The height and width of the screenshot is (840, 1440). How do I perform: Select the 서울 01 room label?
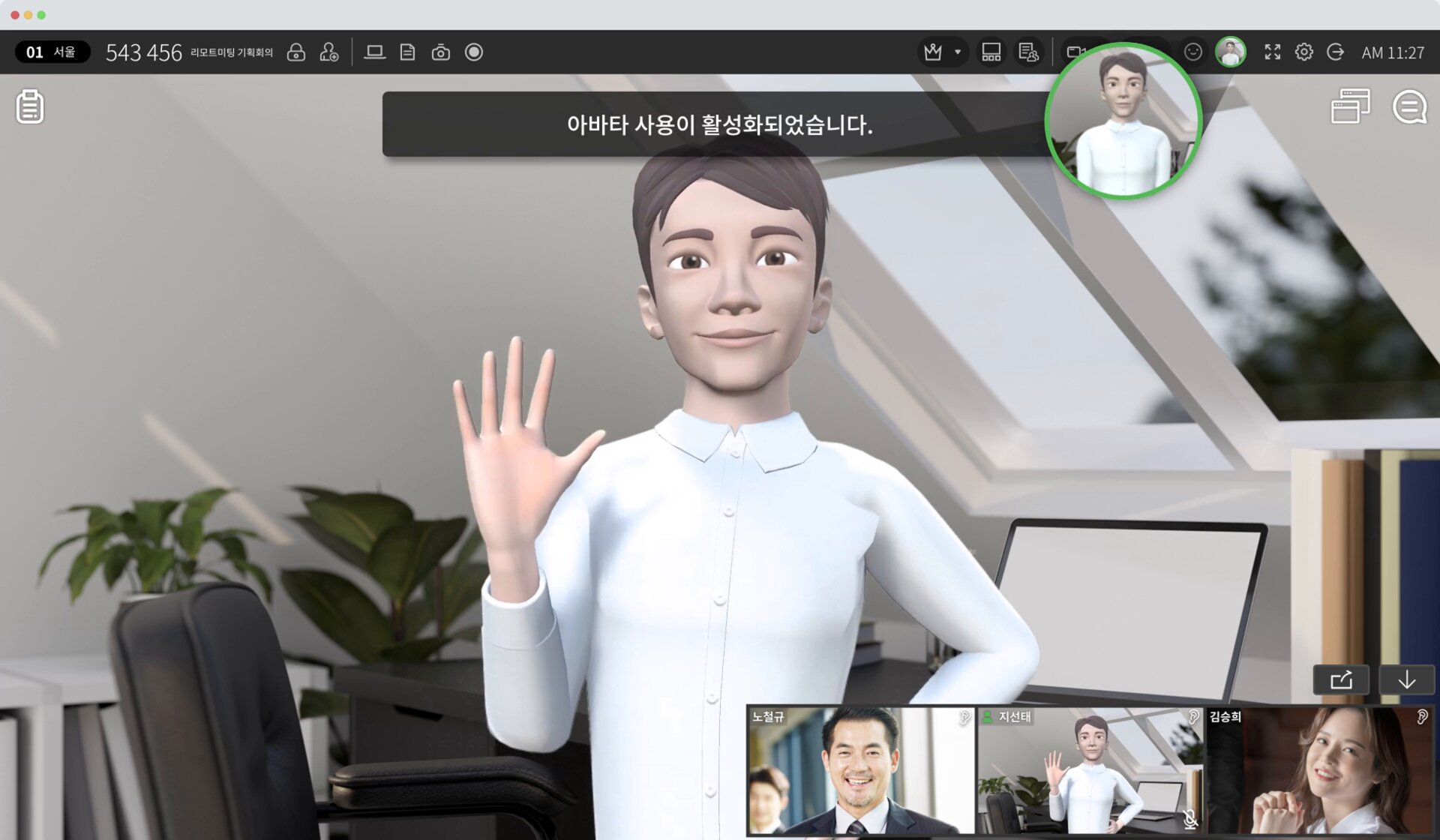52,52
